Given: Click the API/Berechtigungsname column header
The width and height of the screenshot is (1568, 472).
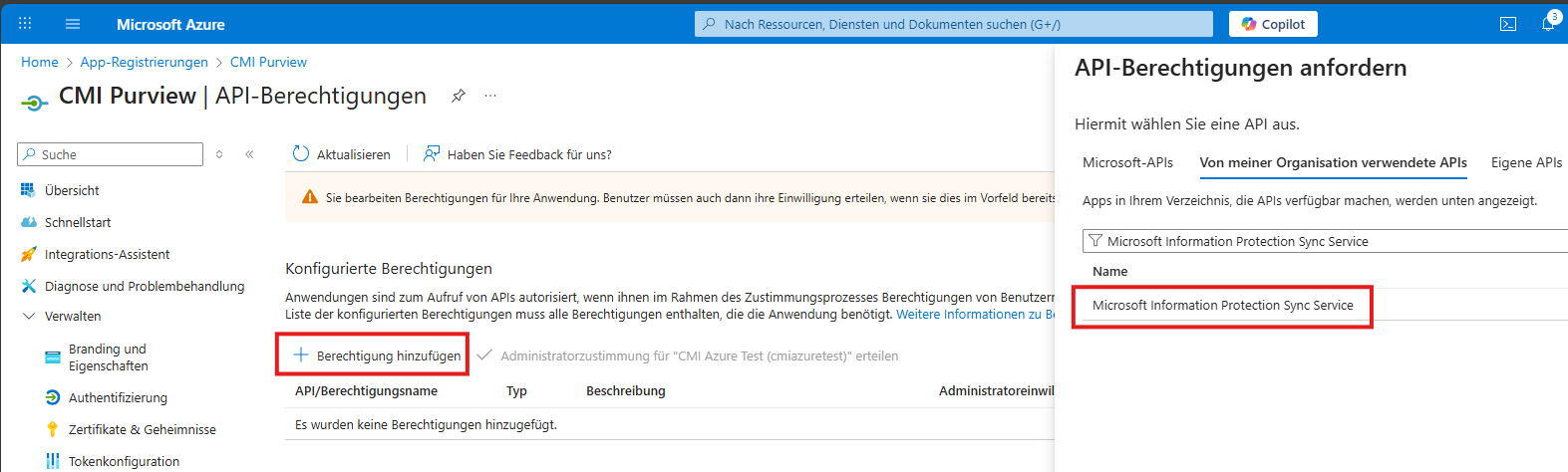Looking at the screenshot, I should tap(366, 391).
